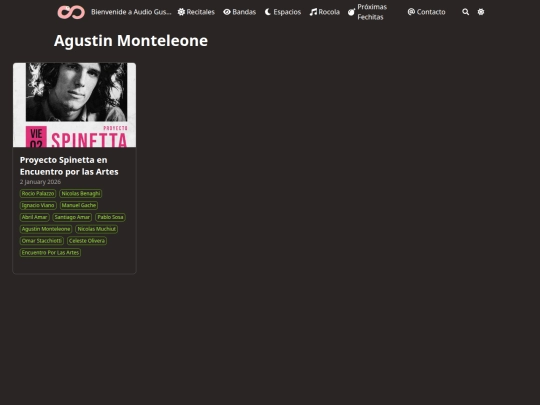Select the Agustin Monteleone tag
540x405 pixels.
[46, 229]
